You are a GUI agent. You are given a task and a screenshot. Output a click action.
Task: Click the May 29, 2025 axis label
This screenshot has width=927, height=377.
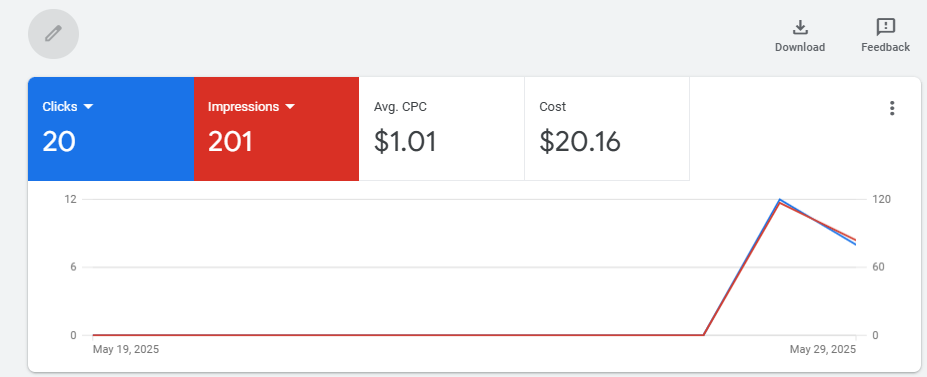coord(822,349)
